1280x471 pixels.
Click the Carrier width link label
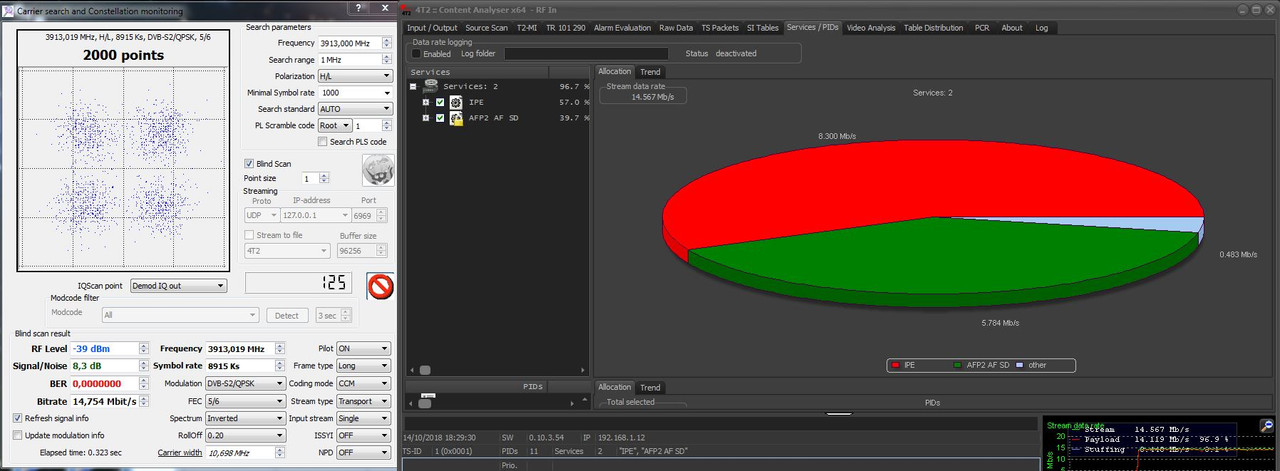point(178,453)
